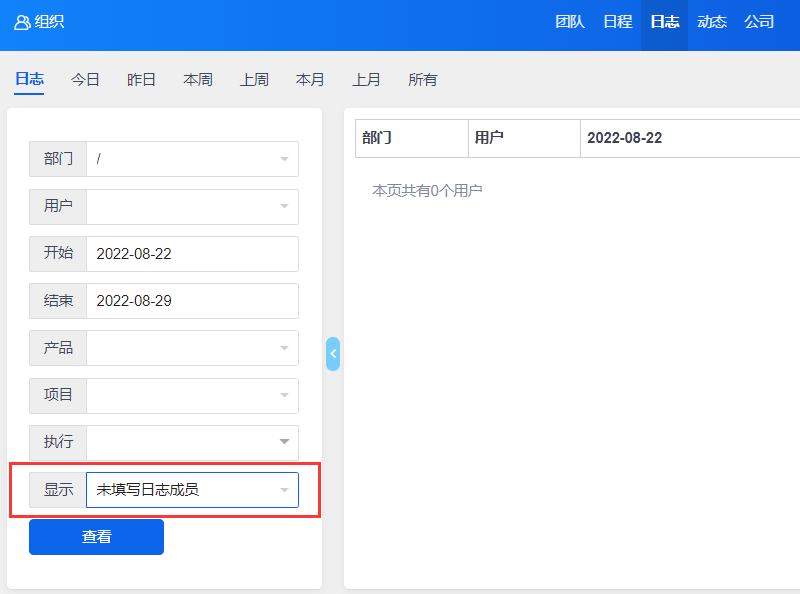Screen dimensions: 800x594
Task: Open the 部门 department dropdown
Action: pyautogui.click(x=192, y=159)
